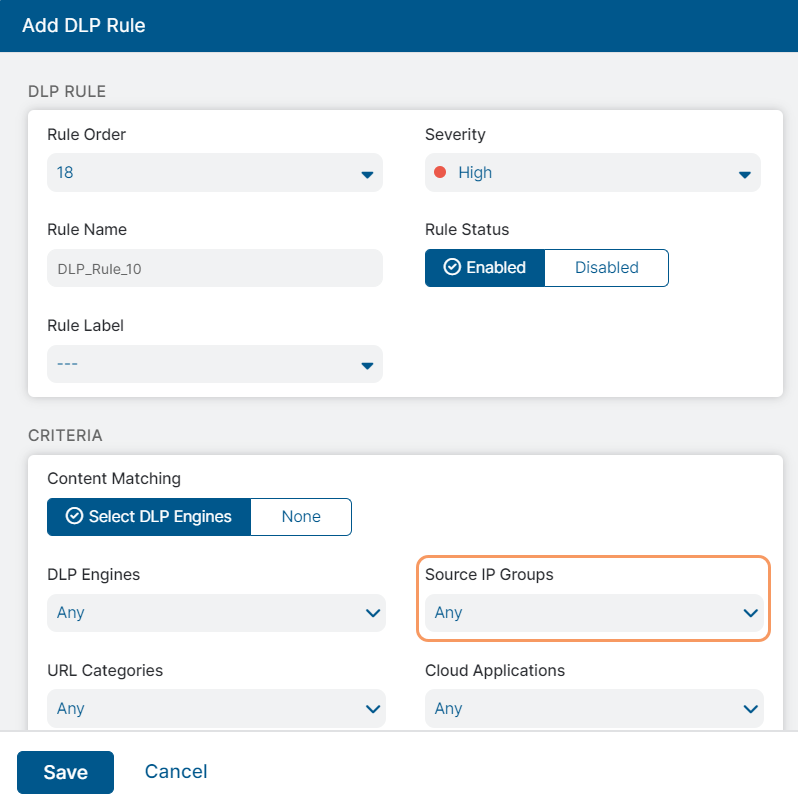The width and height of the screenshot is (798, 807).
Task: Click the Severity dropdown arrow icon
Action: click(x=744, y=175)
